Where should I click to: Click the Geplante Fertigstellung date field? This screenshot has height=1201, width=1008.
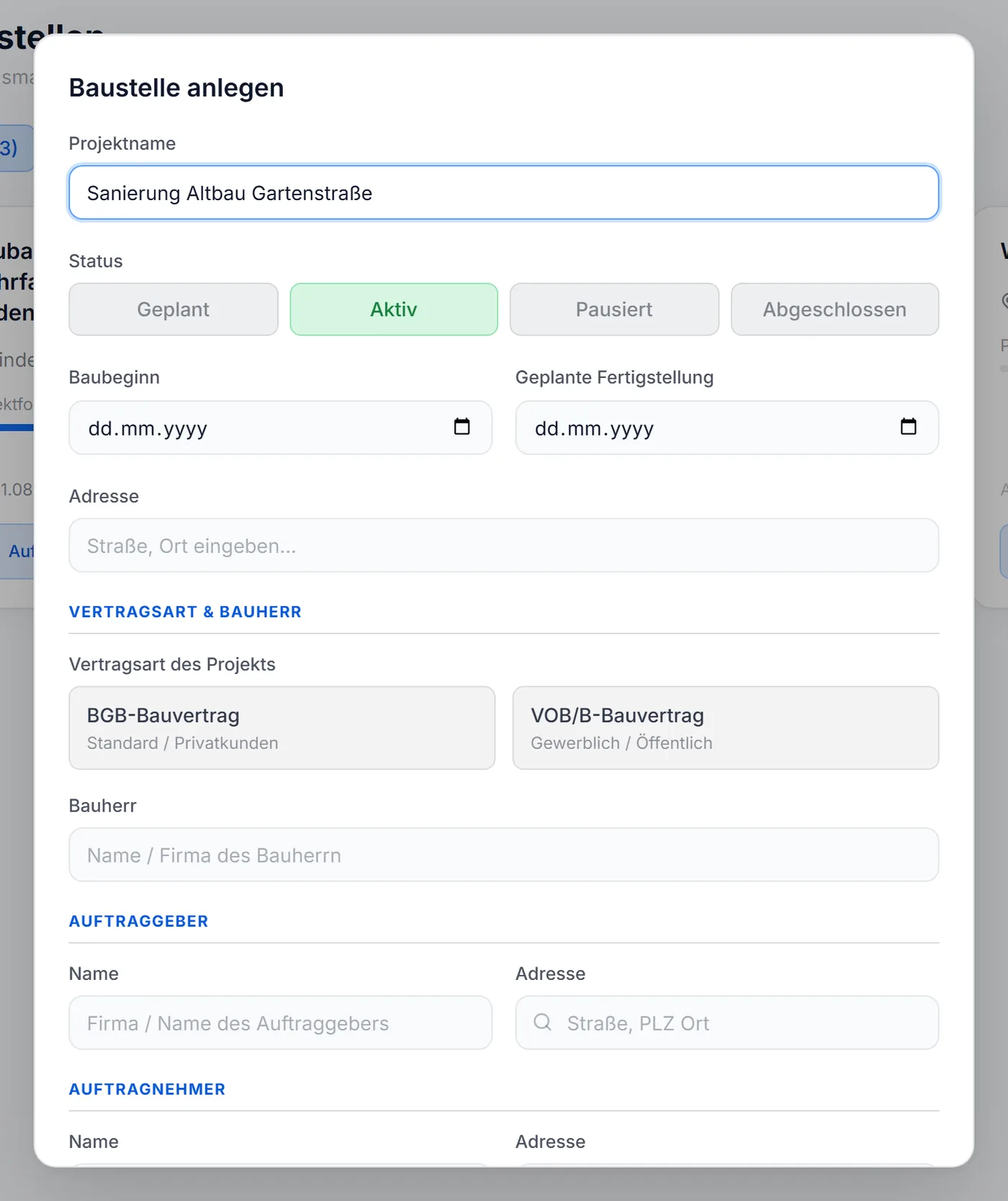727,428
